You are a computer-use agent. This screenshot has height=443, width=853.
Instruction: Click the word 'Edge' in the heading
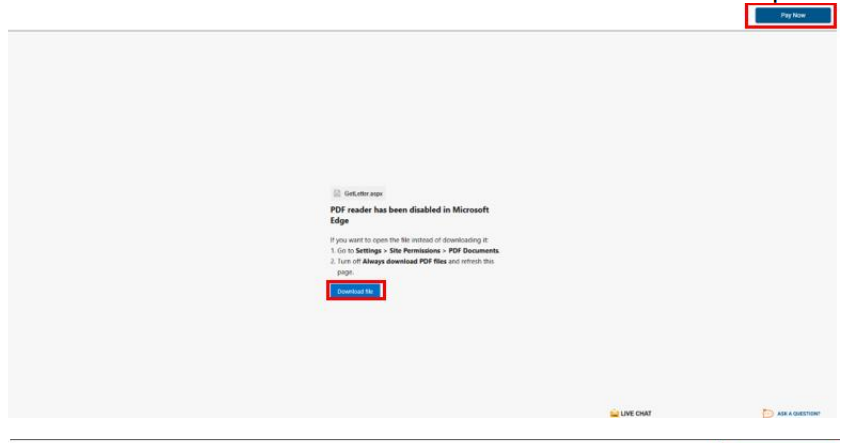340,221
